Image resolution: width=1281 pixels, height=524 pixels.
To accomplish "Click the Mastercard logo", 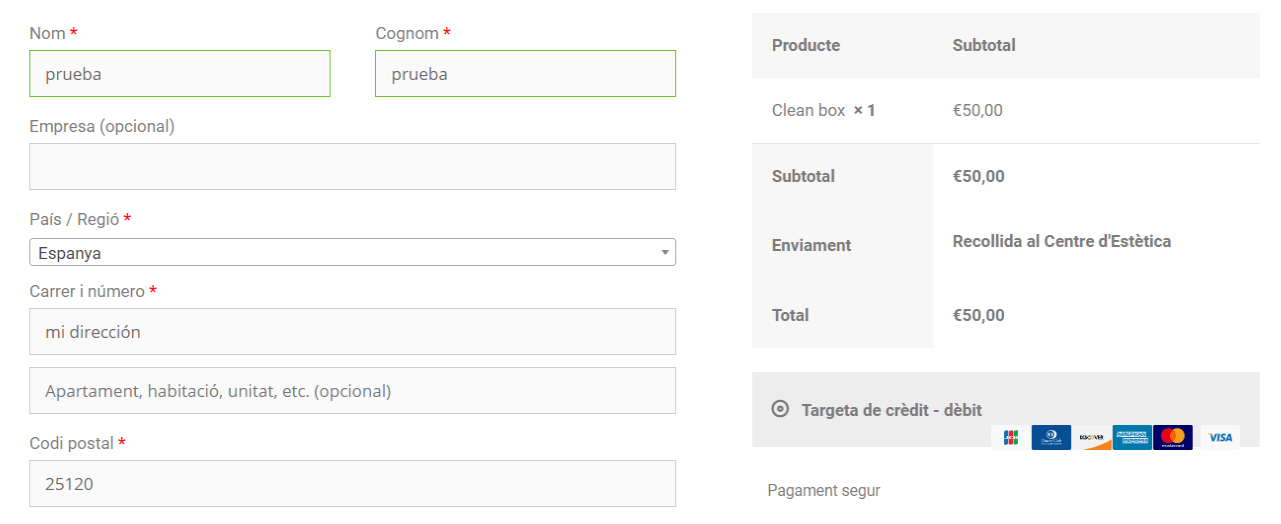I will (1173, 437).
